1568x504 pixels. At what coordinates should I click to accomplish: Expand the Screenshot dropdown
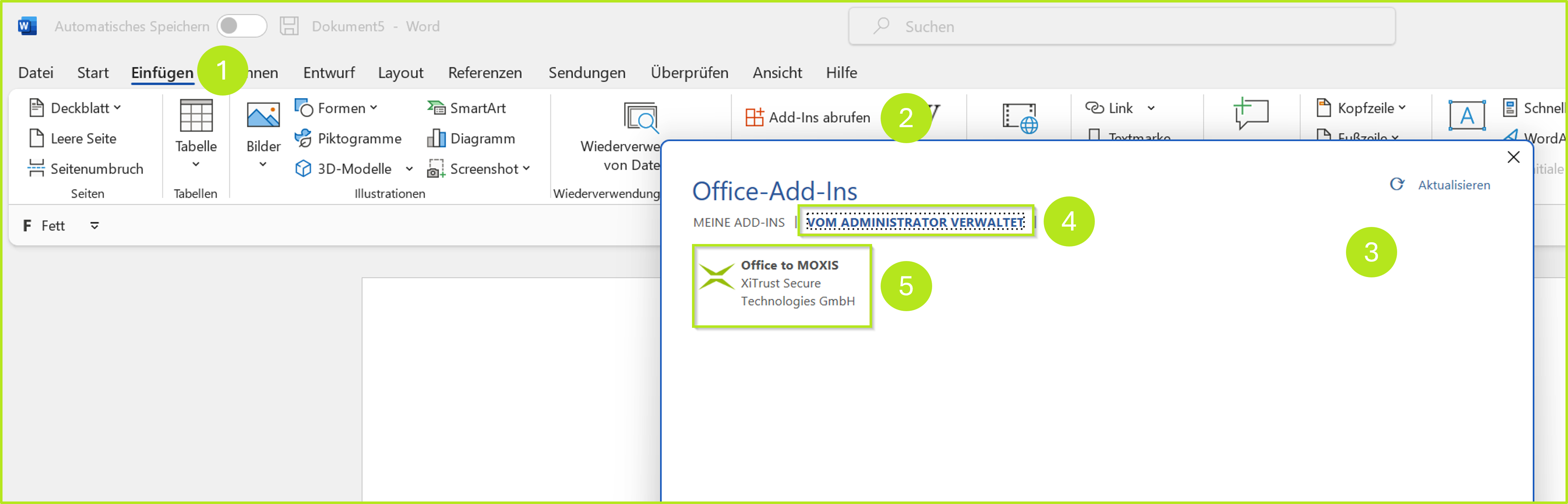(x=526, y=169)
